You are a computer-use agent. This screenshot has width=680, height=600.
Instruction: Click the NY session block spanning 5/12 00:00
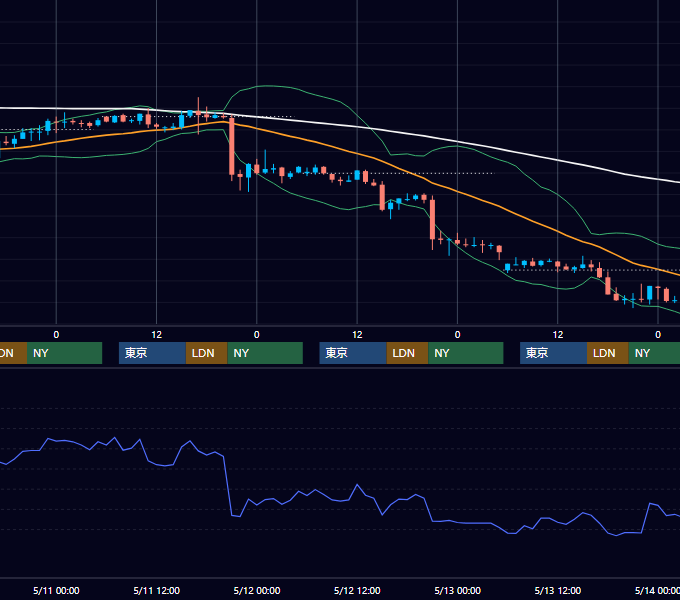265,353
